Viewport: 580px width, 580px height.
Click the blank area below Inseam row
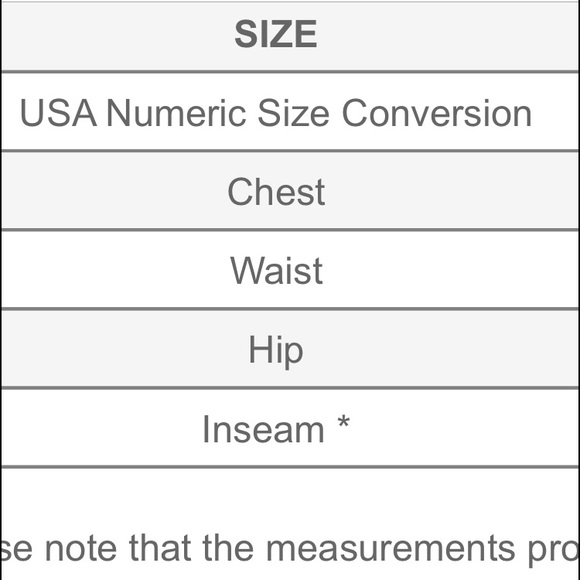(x=290, y=496)
